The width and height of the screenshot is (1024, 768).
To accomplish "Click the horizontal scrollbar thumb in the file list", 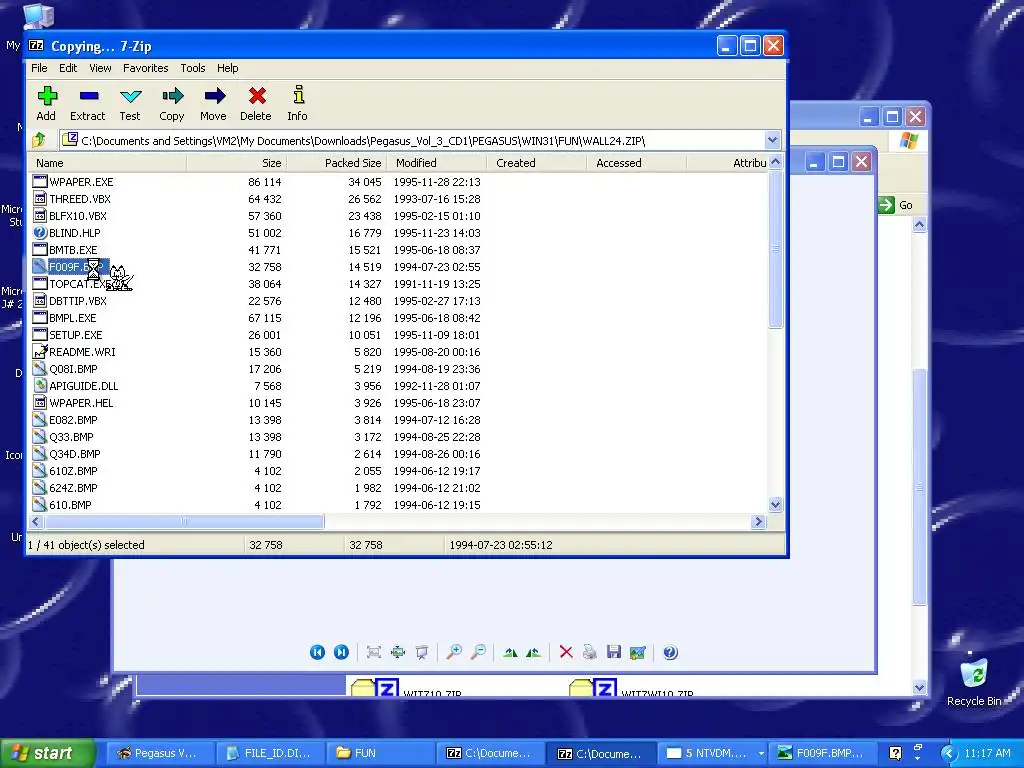I will [184, 521].
